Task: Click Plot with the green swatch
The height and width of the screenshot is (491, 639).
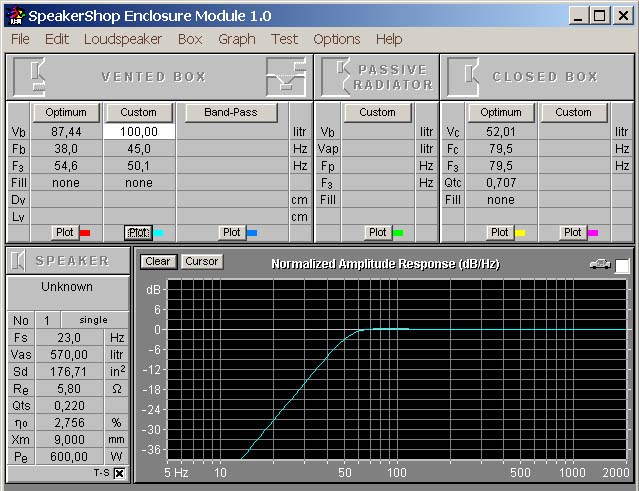Action: click(377, 233)
